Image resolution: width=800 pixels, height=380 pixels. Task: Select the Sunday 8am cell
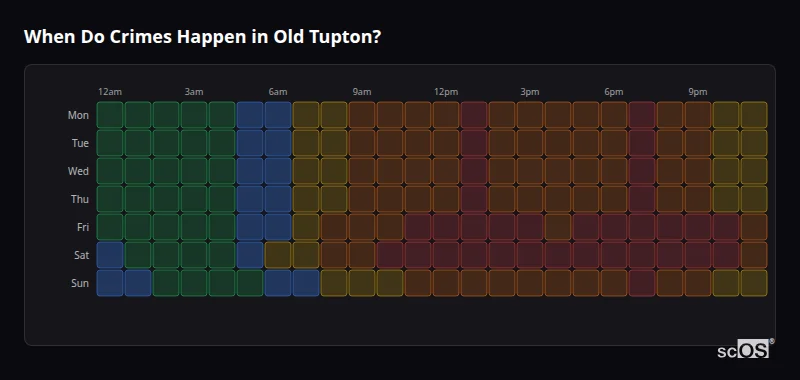click(x=334, y=283)
